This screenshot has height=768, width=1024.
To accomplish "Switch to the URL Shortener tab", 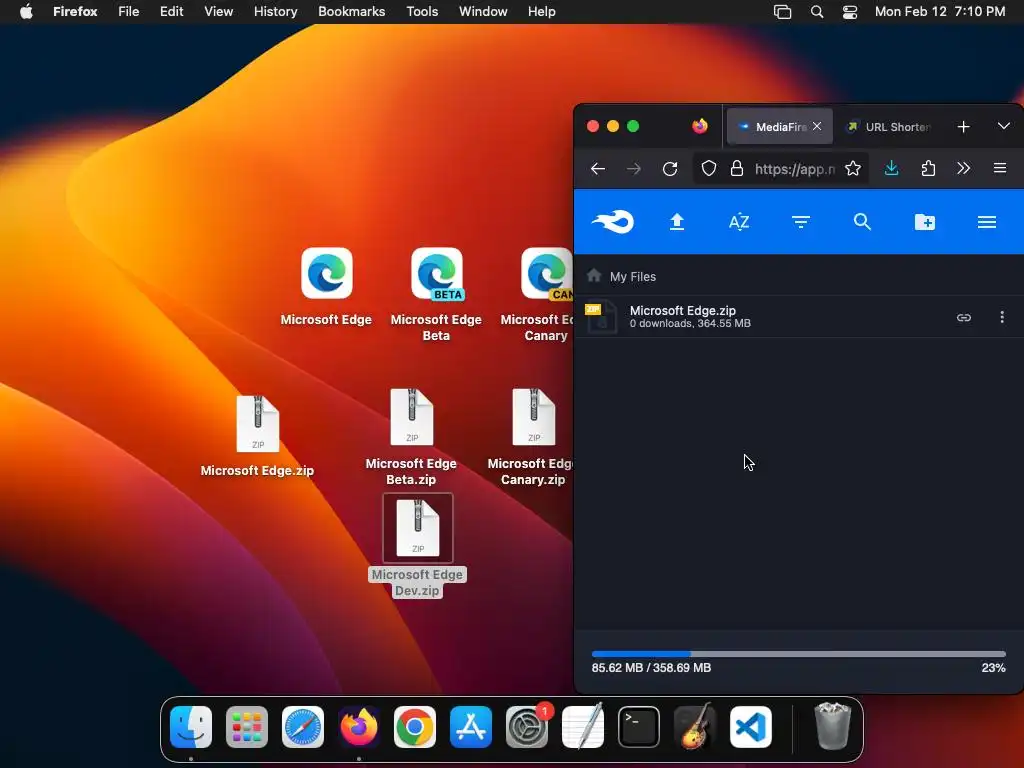I will (889, 127).
